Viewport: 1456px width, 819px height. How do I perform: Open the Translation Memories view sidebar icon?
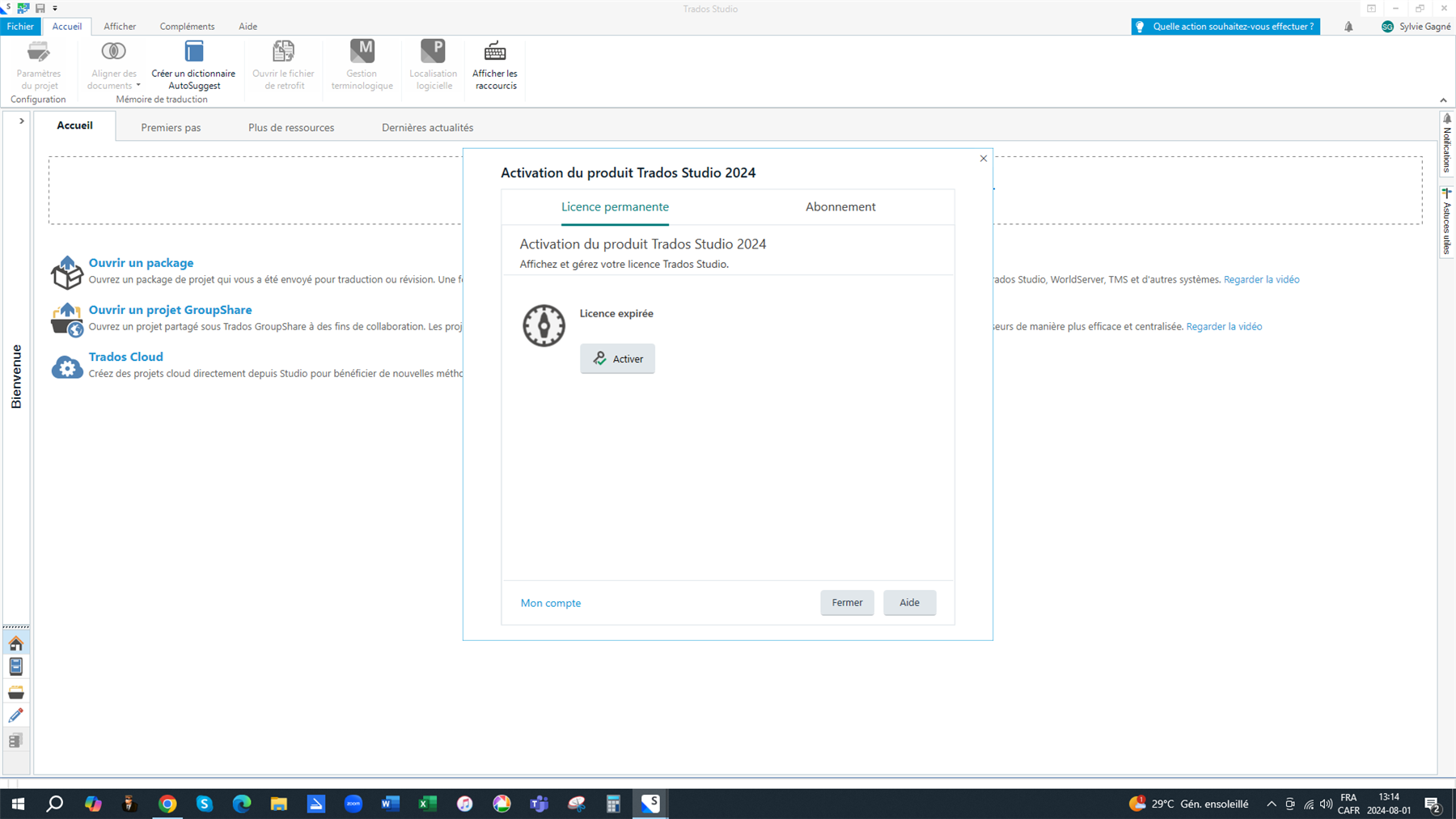(16, 740)
